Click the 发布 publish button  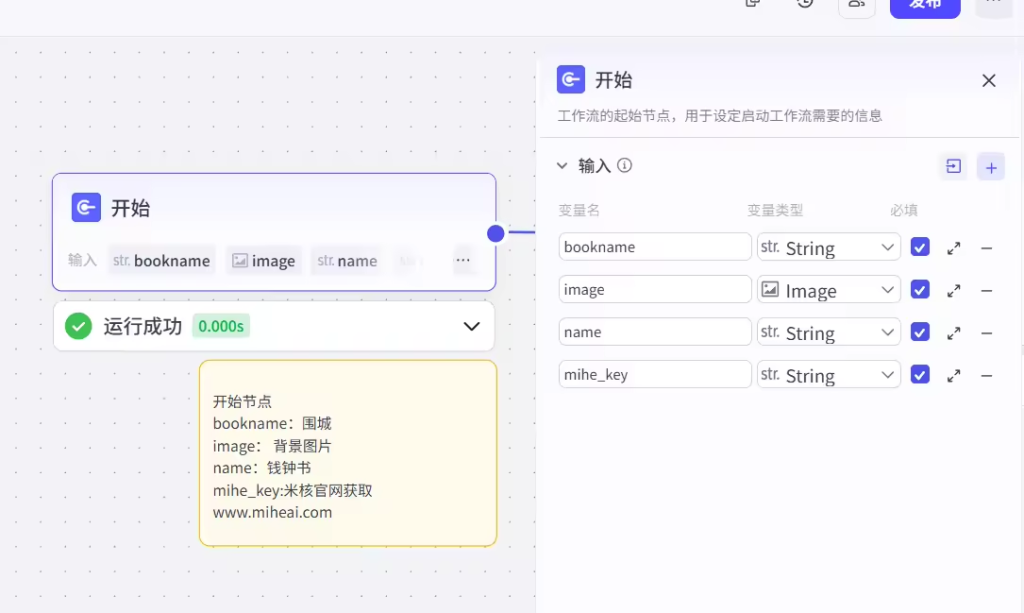point(924,5)
